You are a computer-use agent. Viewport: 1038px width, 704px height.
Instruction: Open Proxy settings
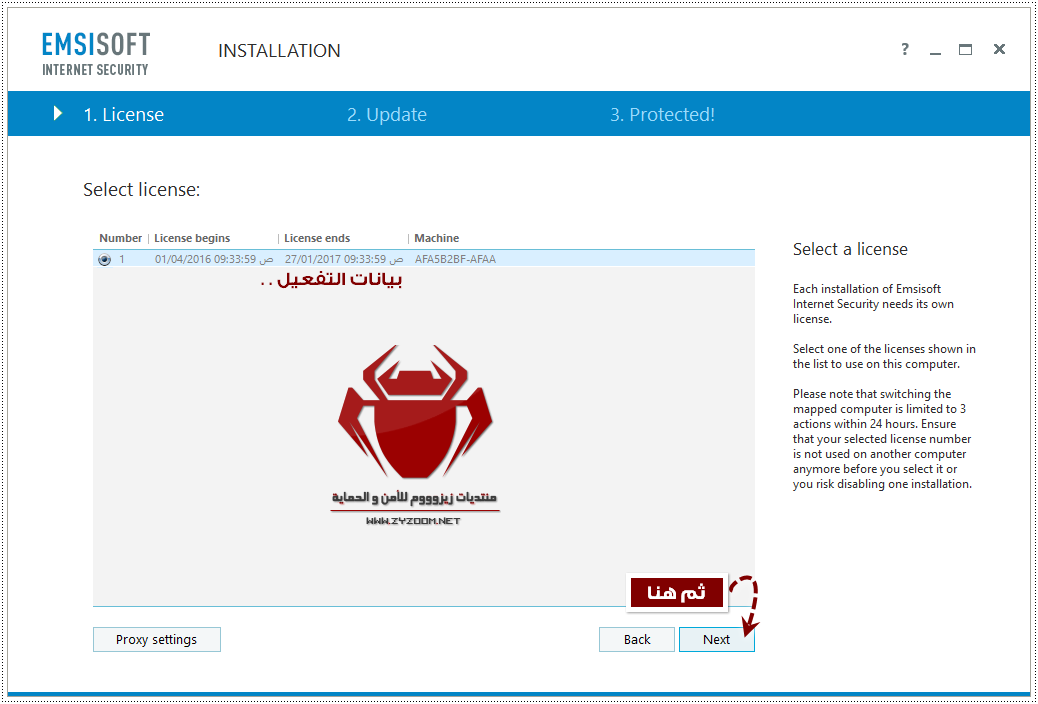click(157, 640)
